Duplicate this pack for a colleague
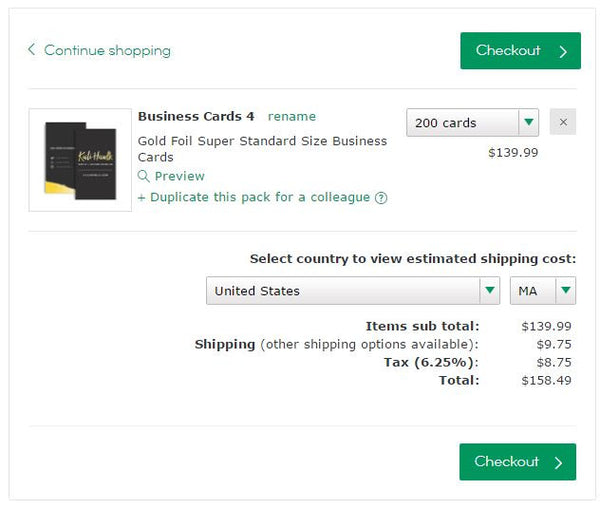Viewport: 600px width, 508px height. (x=254, y=198)
